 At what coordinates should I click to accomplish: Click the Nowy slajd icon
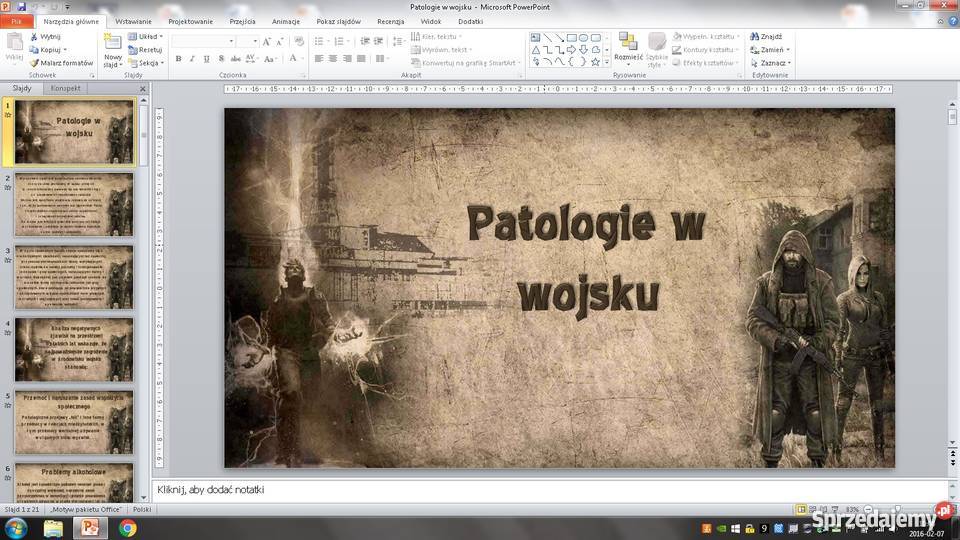tap(112, 44)
